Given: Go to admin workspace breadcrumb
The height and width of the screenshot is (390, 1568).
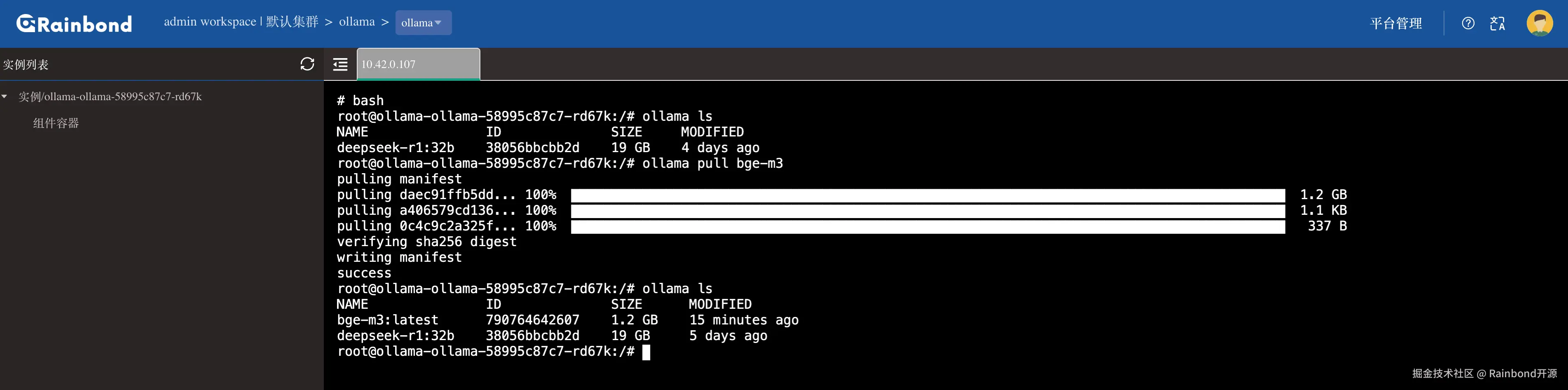Looking at the screenshot, I should (x=210, y=22).
